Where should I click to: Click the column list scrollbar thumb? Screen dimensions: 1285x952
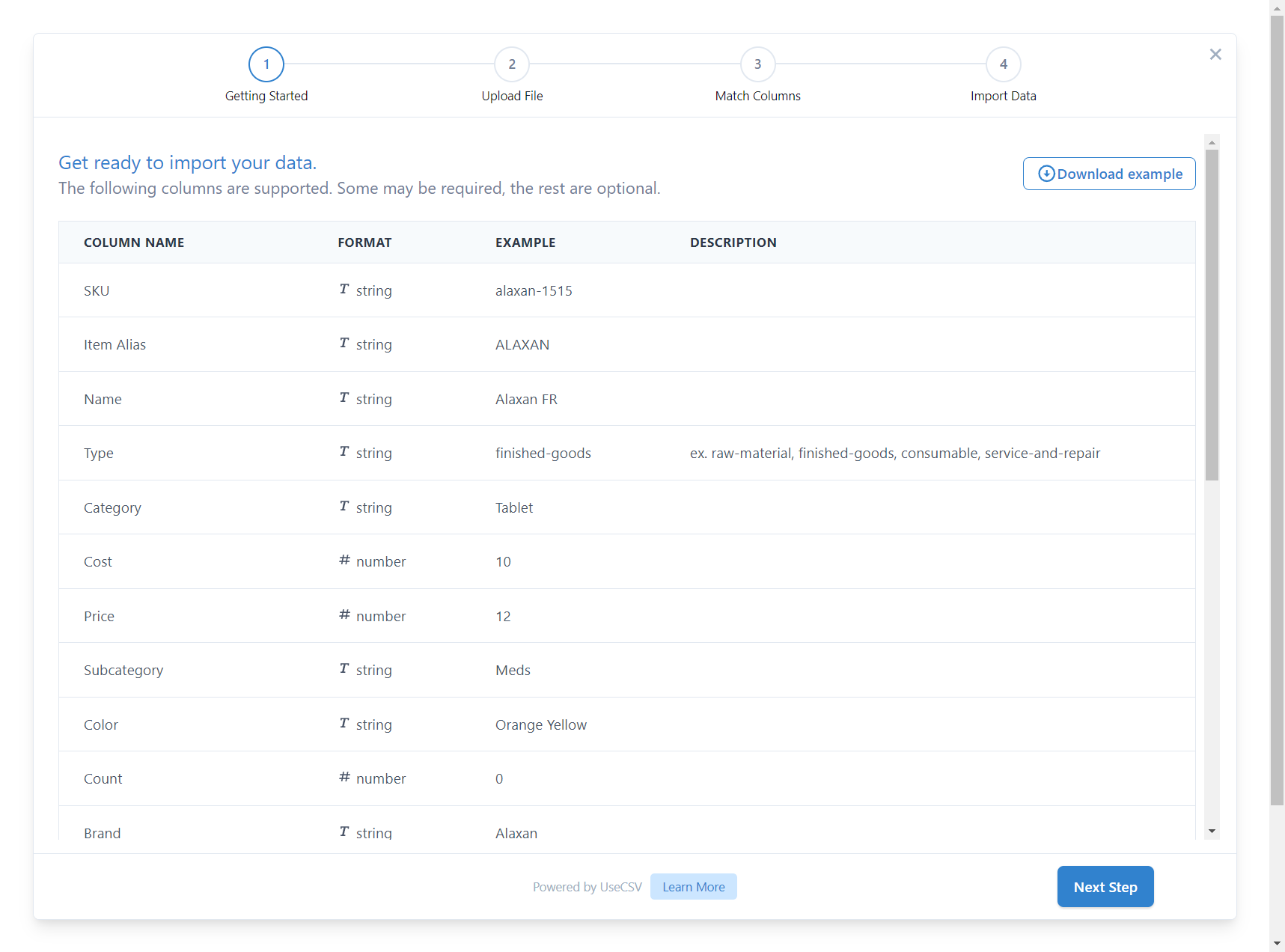[x=1212, y=314]
